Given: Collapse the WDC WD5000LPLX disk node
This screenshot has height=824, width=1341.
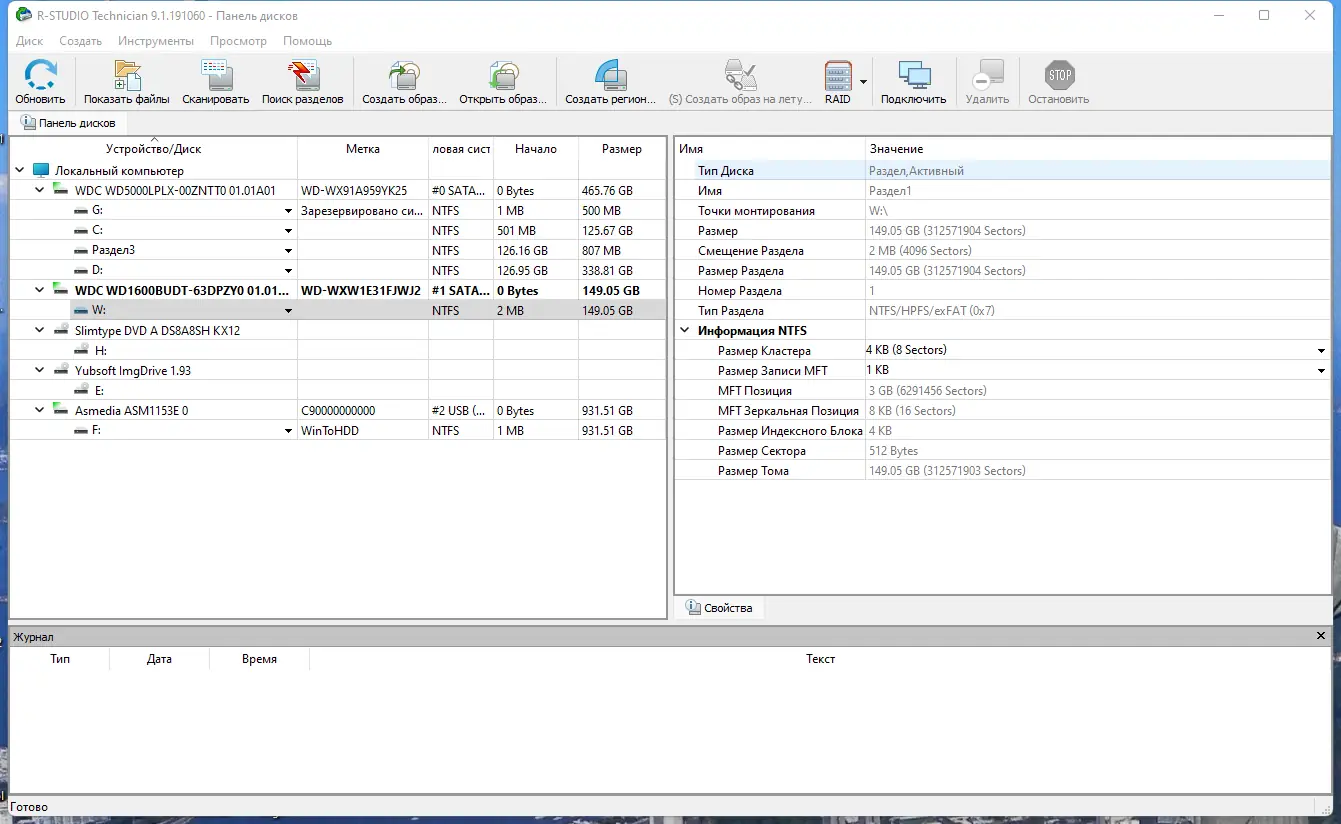Looking at the screenshot, I should click(40, 190).
